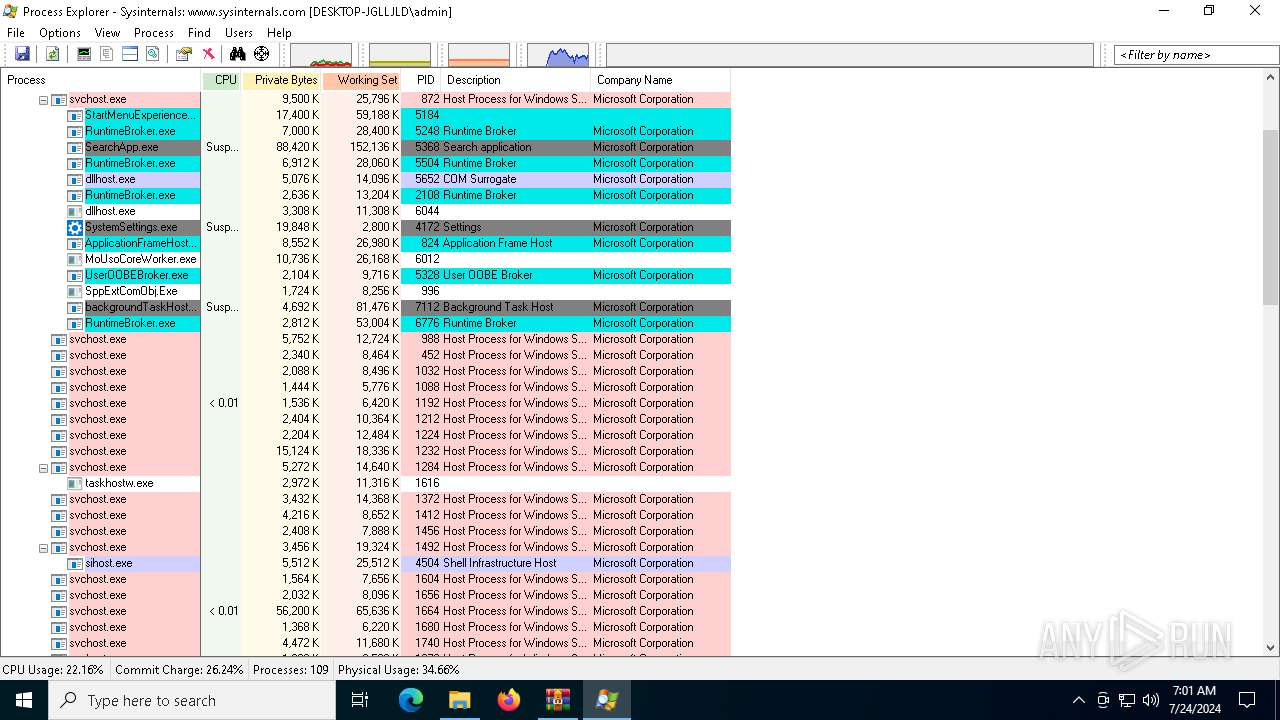Select the taskhostw.exe row
Viewport: 1280px width, 720px height.
[366, 483]
